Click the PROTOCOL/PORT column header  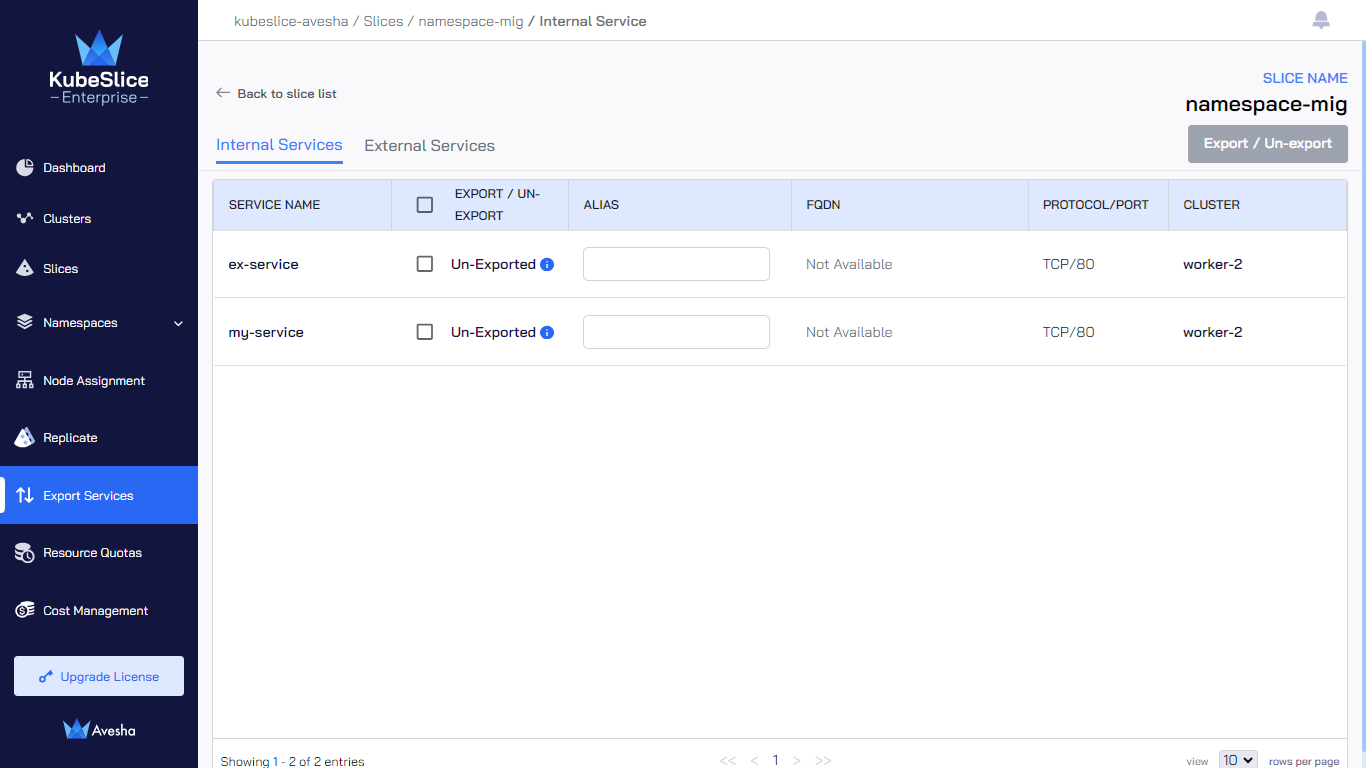tap(1096, 204)
